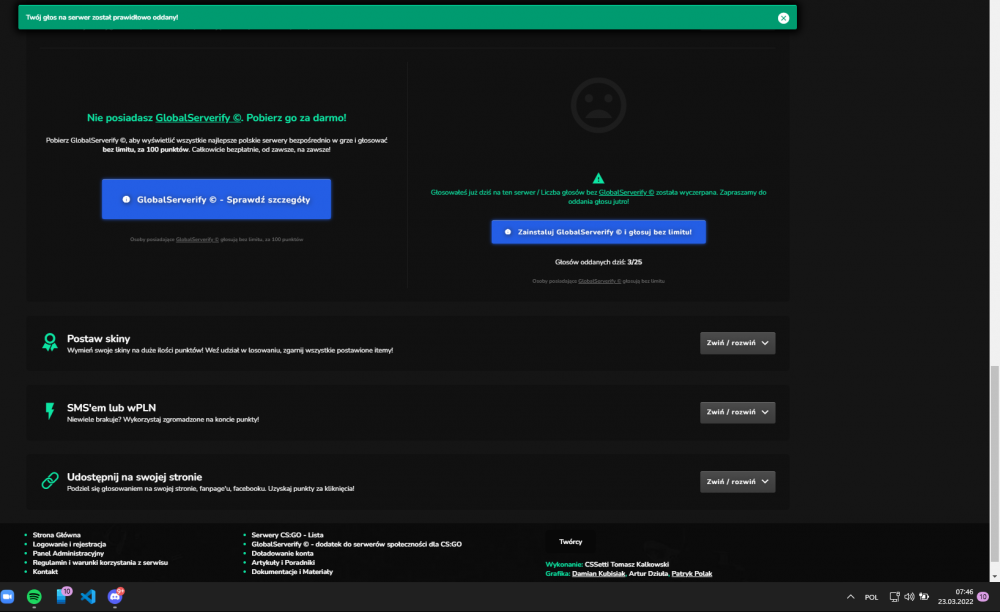This screenshot has height=612, width=1000.
Task: Open the network tray icon
Action: [x=895, y=597]
